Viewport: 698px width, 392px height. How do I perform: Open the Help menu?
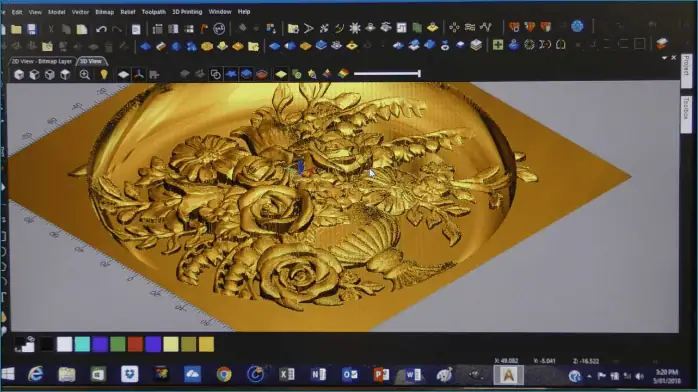coord(244,12)
